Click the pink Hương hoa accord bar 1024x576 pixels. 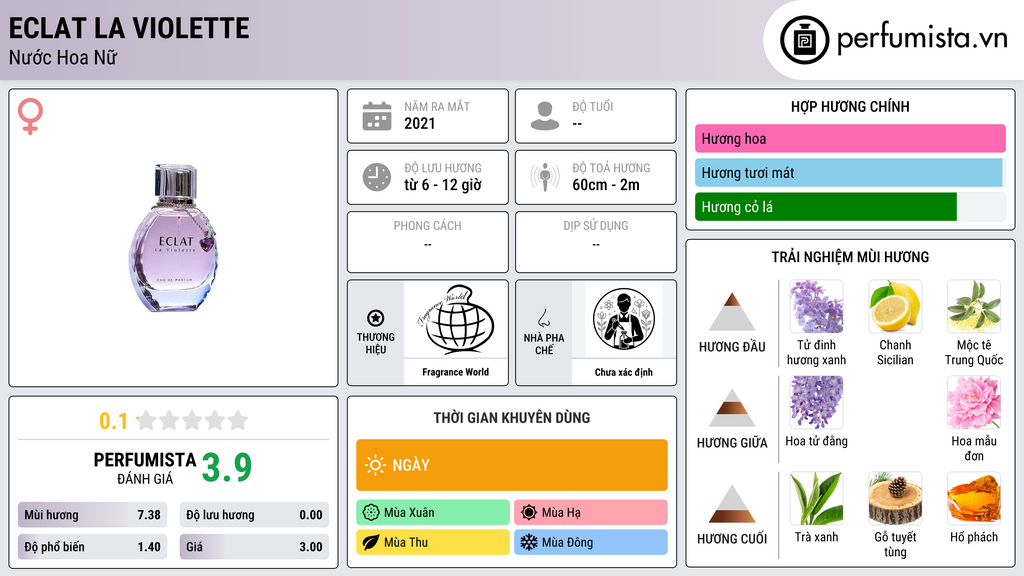click(x=850, y=138)
